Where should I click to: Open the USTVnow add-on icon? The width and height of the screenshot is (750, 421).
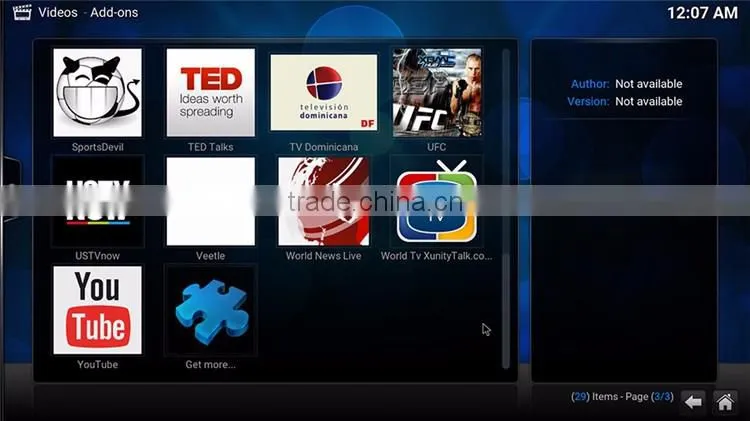point(98,201)
